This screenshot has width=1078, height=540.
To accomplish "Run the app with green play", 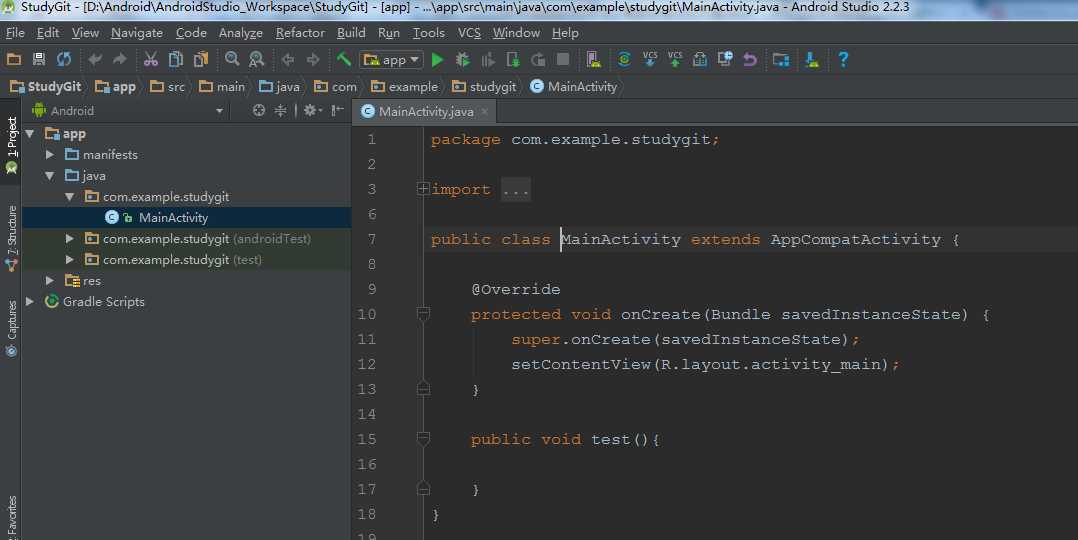I will 437,60.
